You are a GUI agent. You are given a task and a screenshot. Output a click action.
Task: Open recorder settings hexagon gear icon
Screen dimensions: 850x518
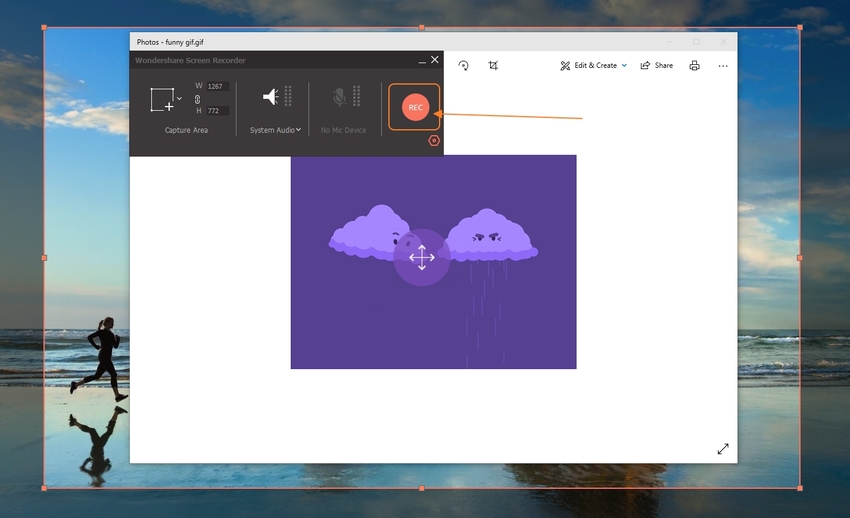(x=434, y=141)
